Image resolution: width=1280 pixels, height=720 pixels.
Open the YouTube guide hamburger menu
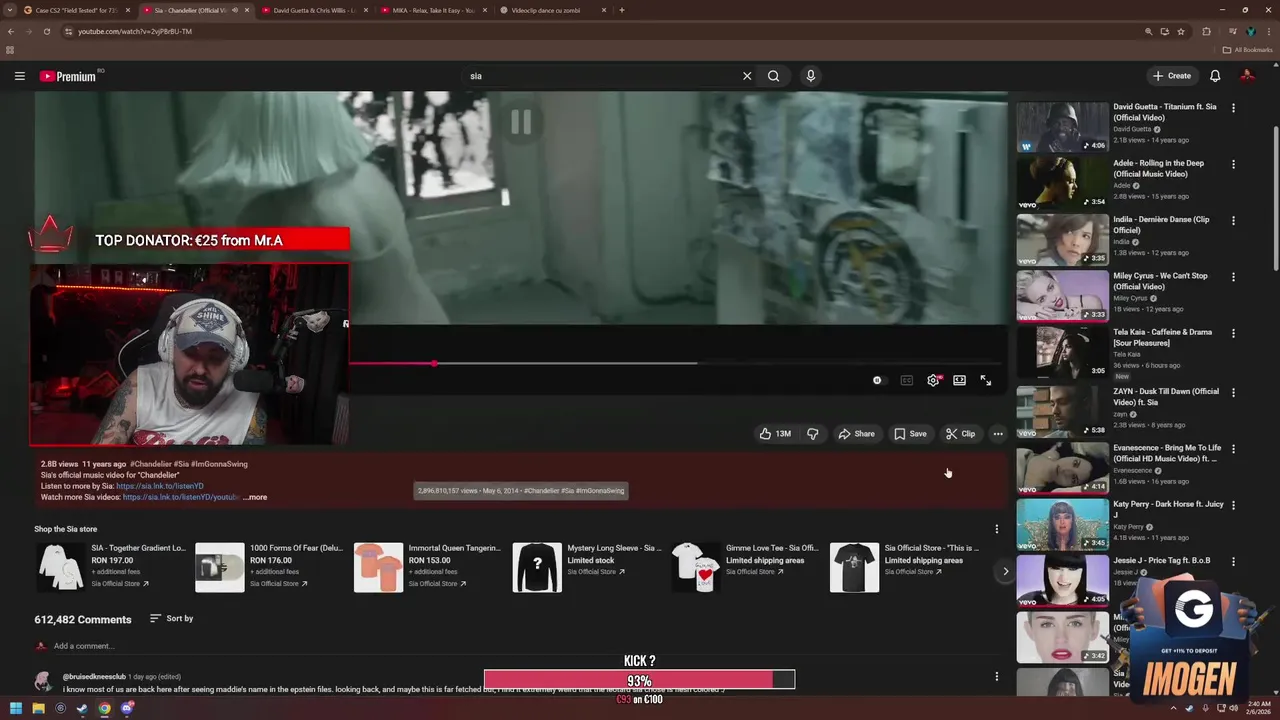click(19, 76)
